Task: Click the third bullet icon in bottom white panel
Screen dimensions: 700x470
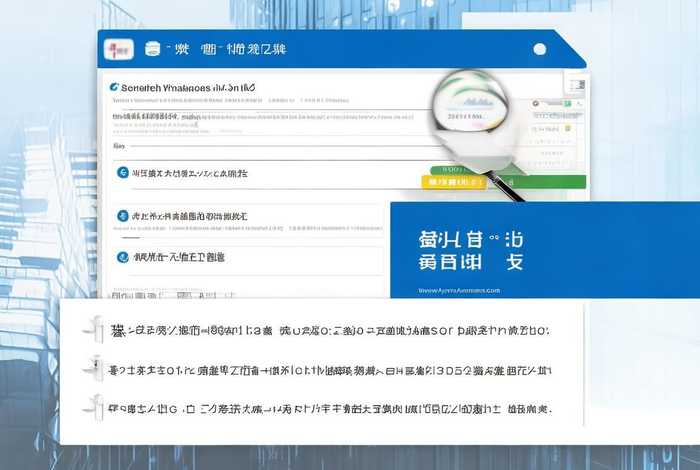Action: (95, 408)
